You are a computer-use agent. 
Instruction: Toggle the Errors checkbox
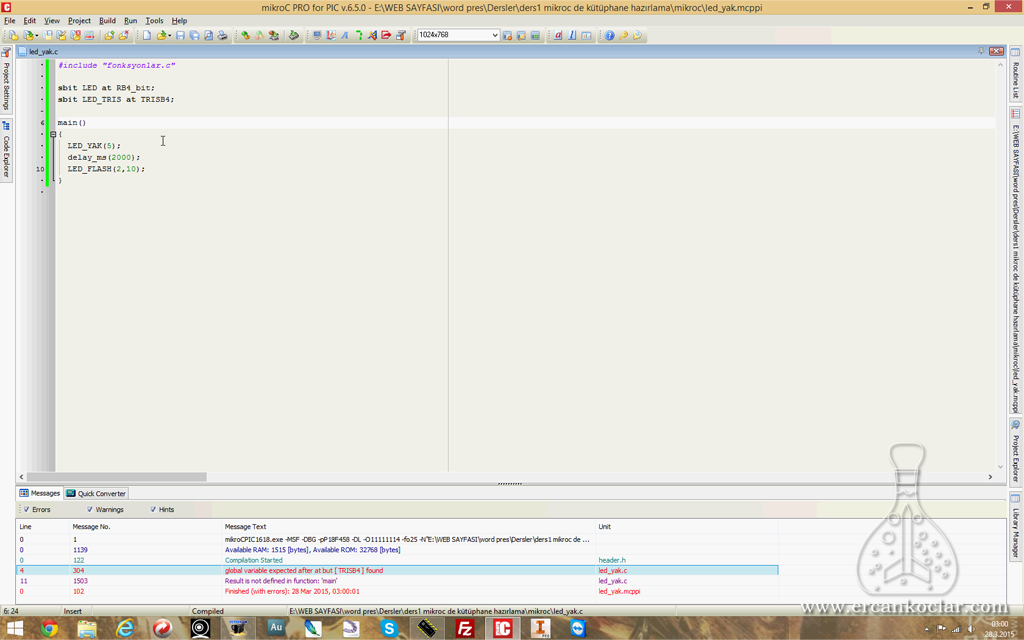[x=27, y=509]
